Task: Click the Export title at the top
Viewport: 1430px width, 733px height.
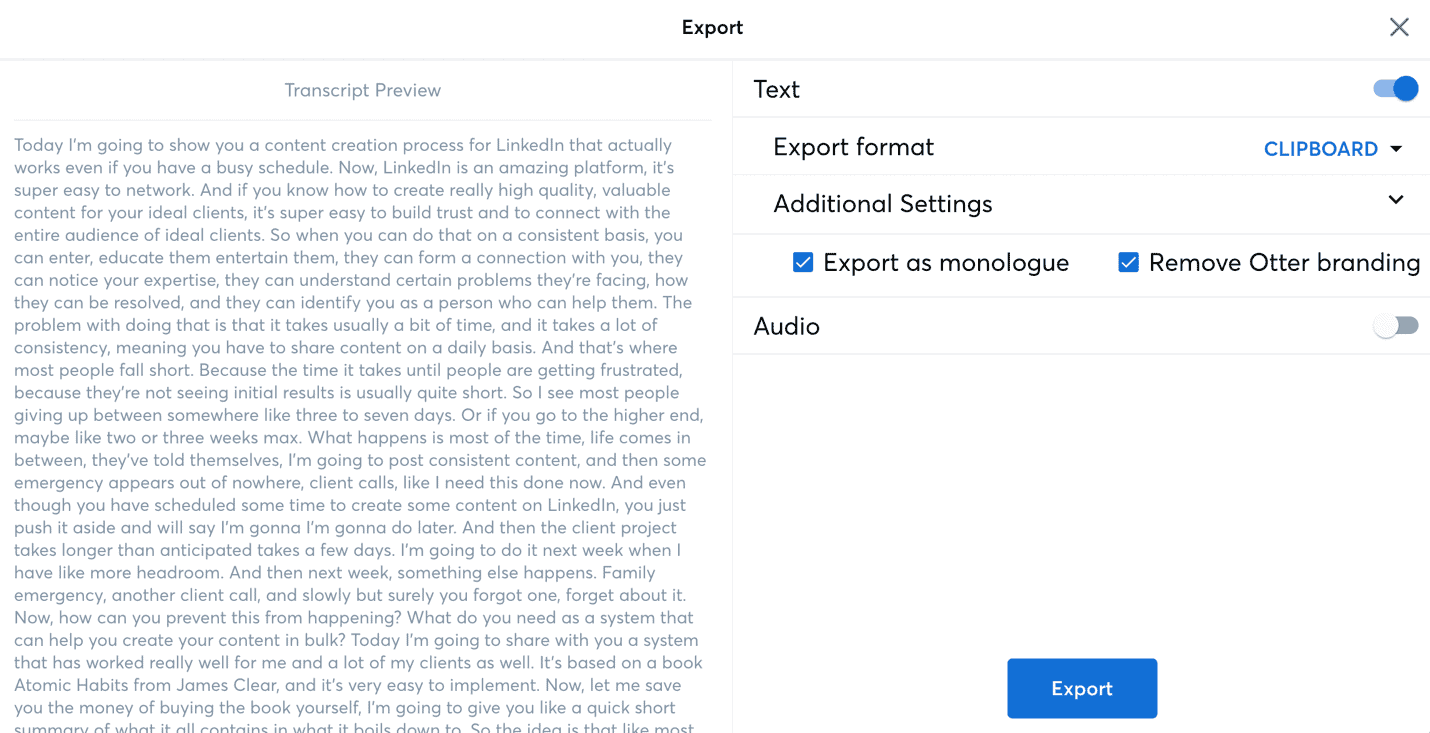Action: point(712,27)
